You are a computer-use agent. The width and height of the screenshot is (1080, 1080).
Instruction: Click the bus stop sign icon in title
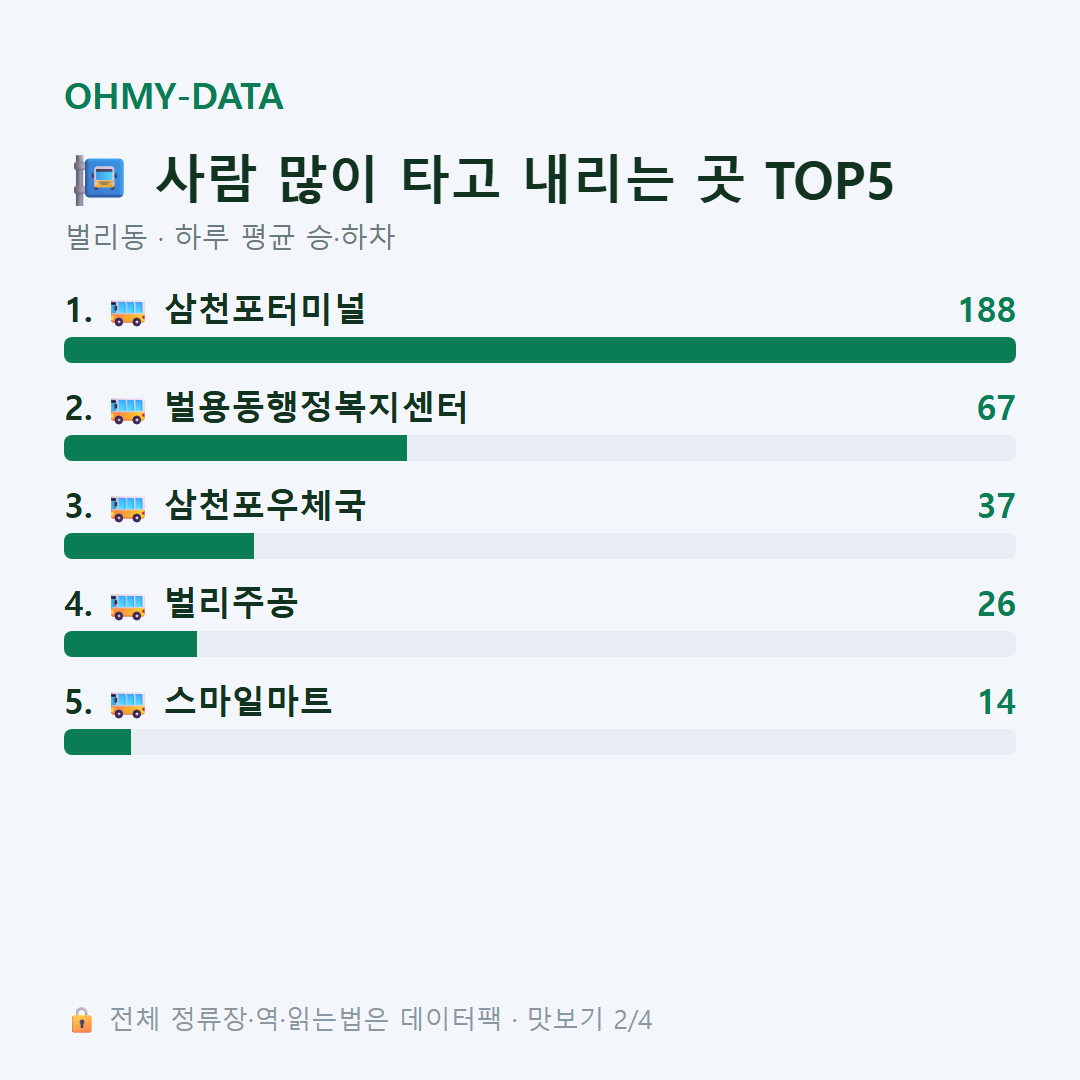[100, 180]
